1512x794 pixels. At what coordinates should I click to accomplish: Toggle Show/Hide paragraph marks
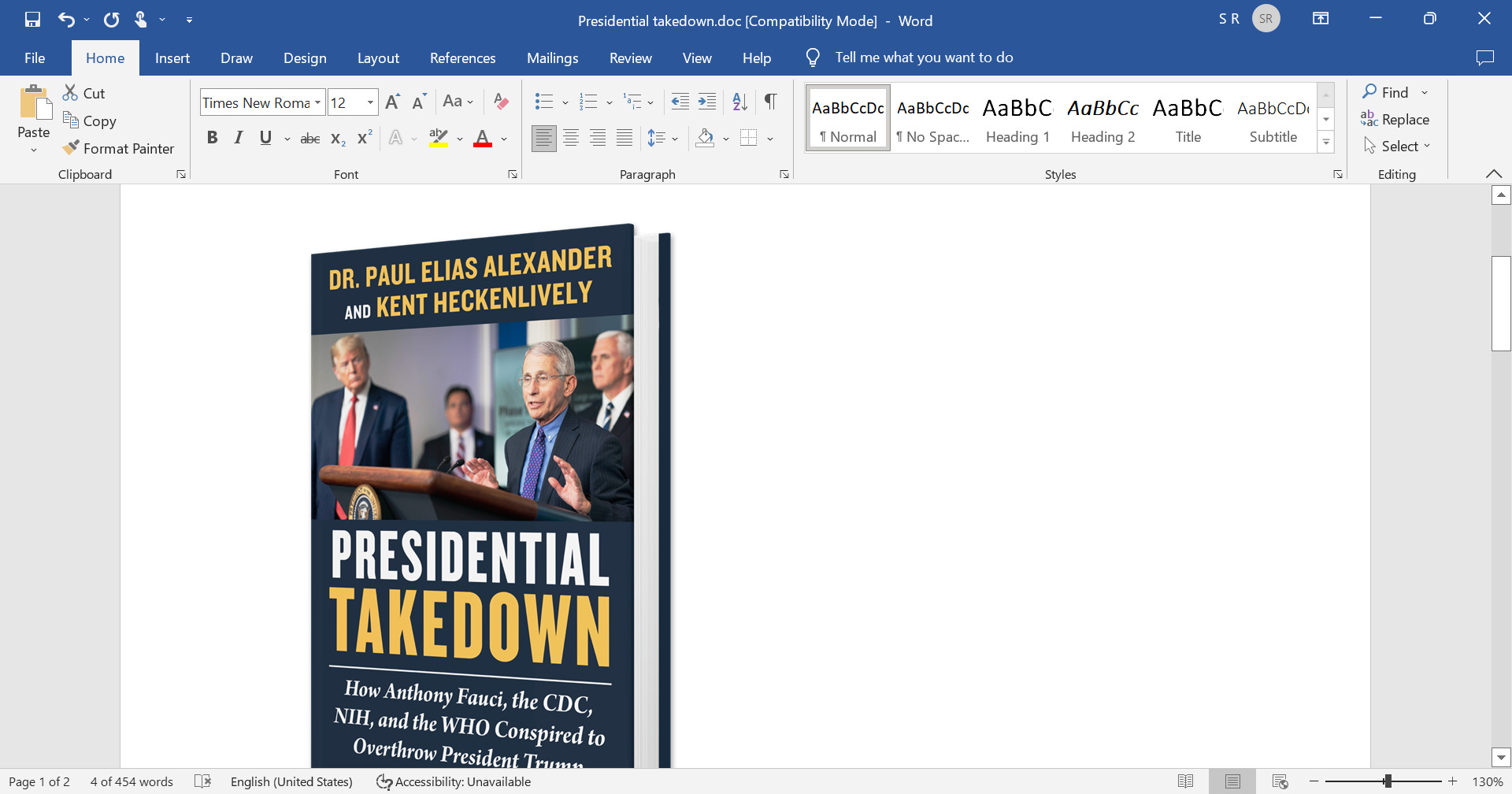tap(771, 102)
